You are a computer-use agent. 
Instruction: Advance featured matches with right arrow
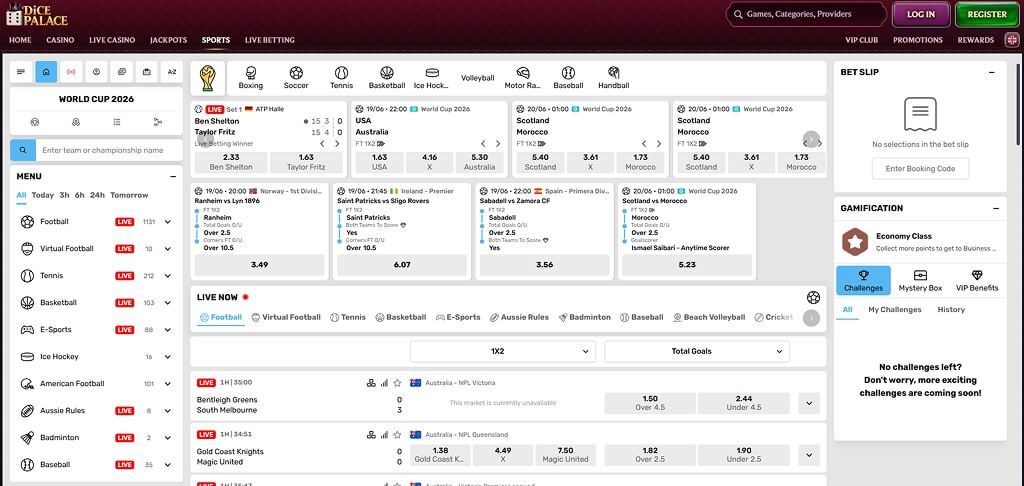[811, 139]
